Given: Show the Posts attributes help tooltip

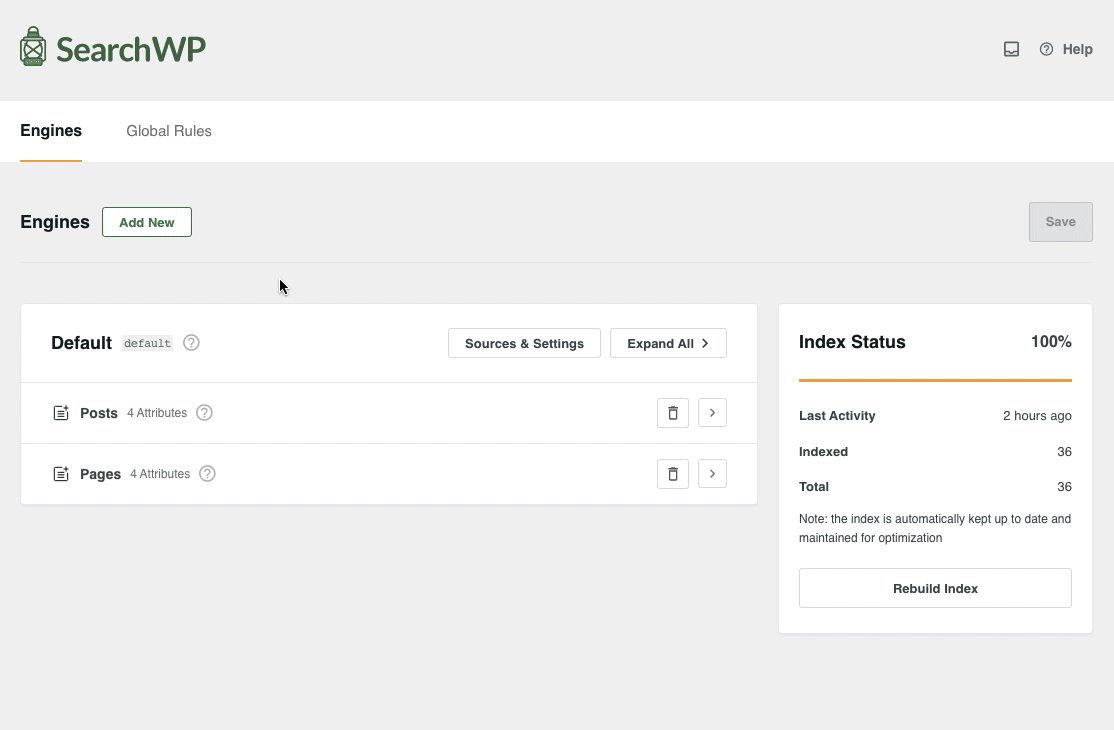Looking at the screenshot, I should tap(204, 412).
